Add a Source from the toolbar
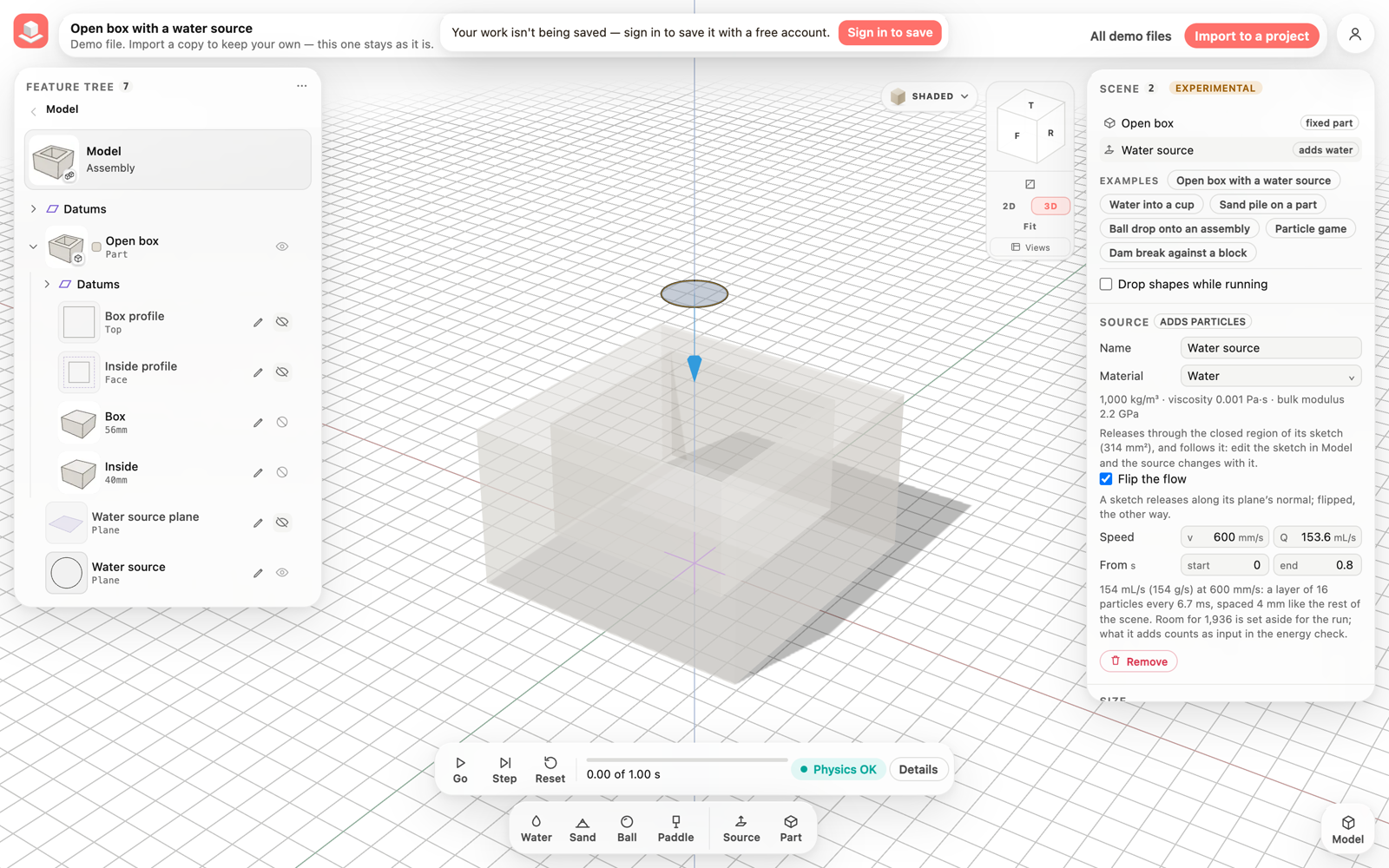This screenshot has width=1389, height=868. [x=741, y=829]
